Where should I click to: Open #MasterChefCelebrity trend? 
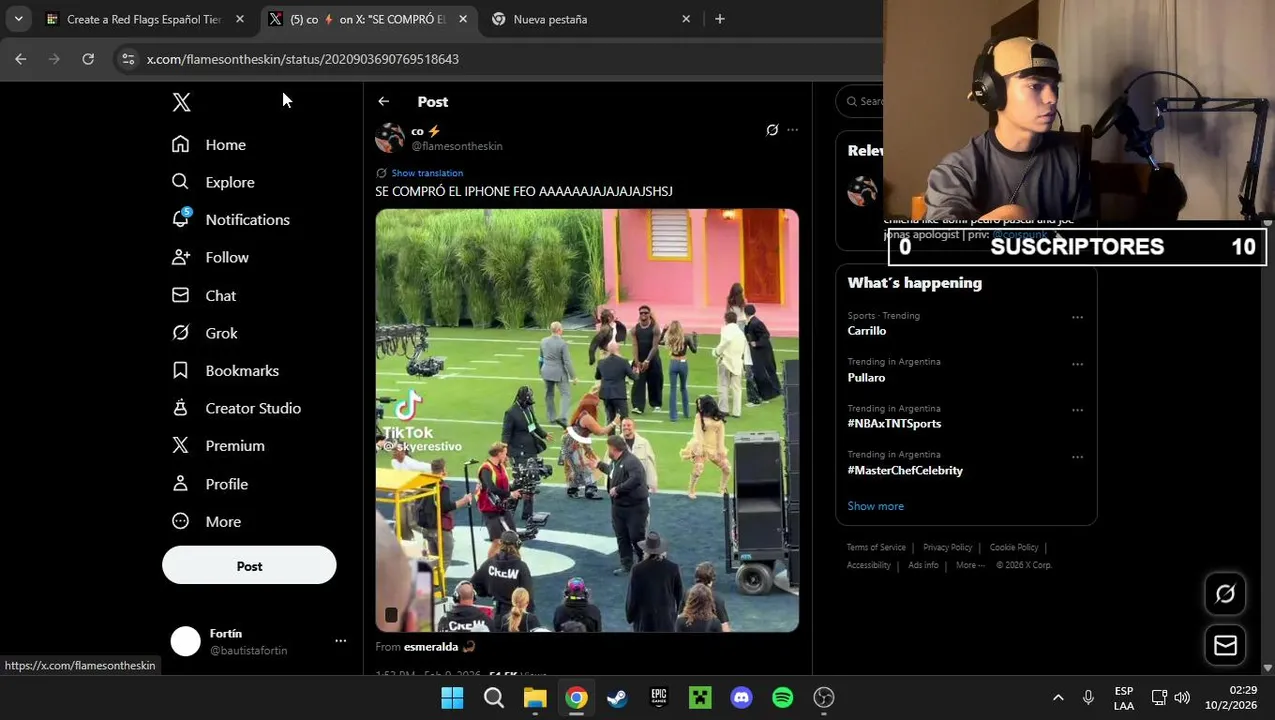905,471
